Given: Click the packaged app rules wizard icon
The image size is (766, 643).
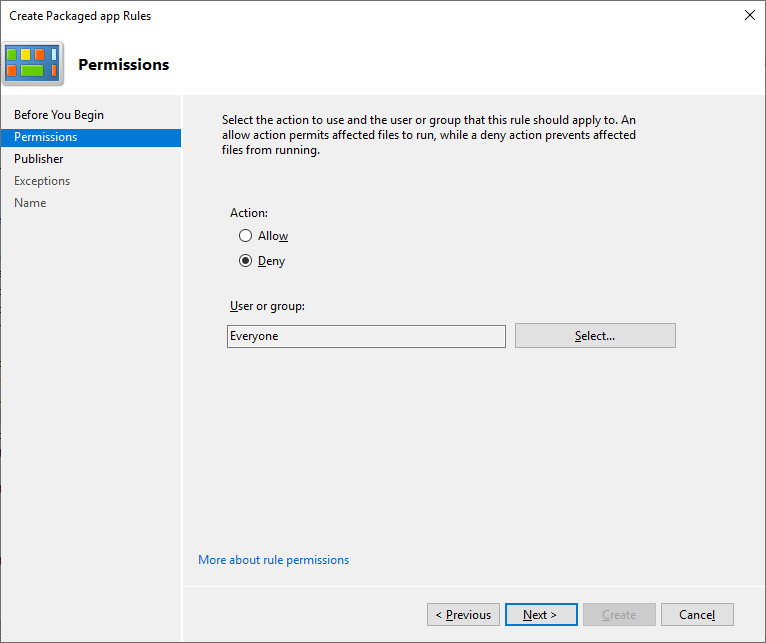Looking at the screenshot, I should point(32,63).
